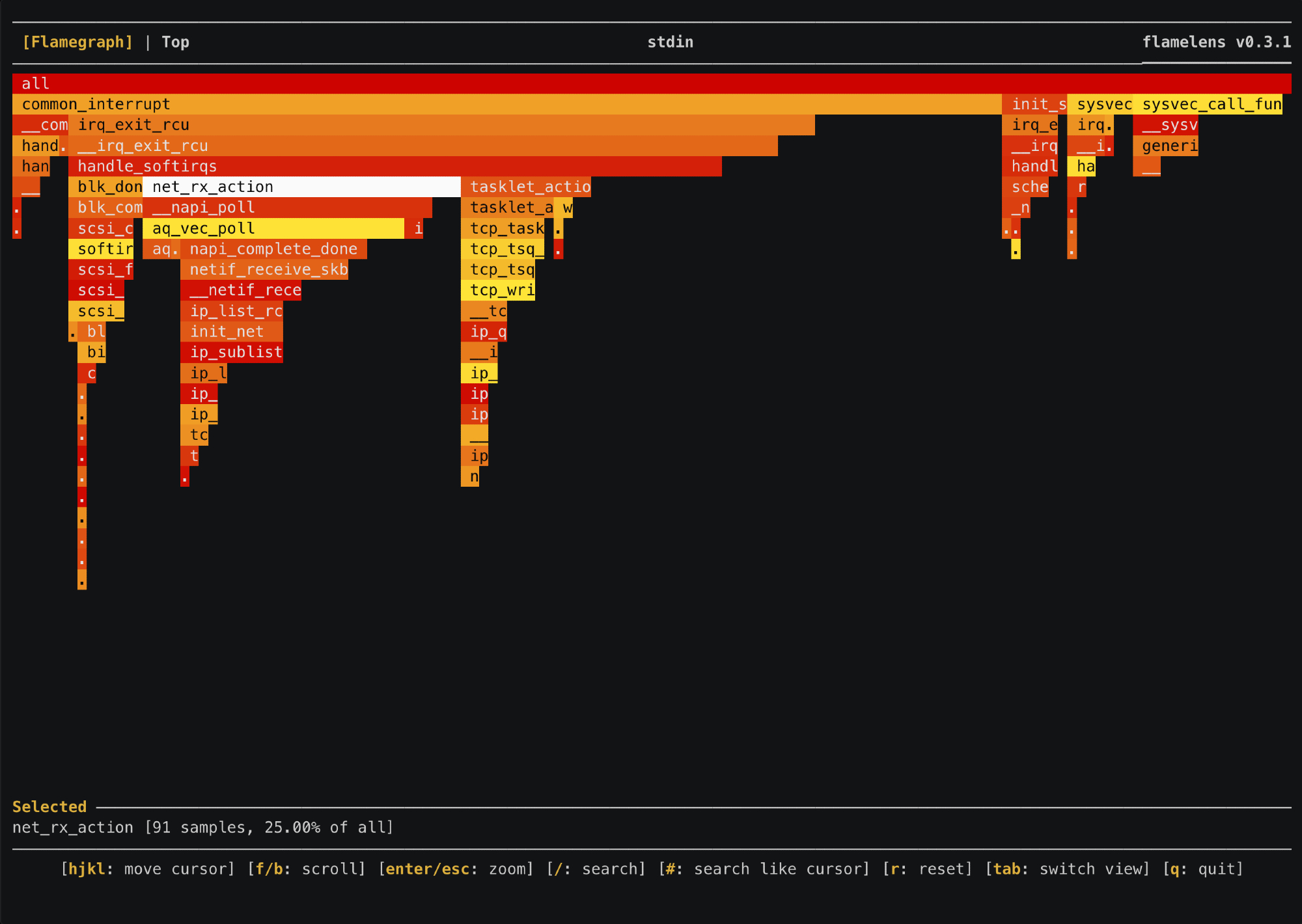Select the init_s frame at top right

(x=1034, y=104)
